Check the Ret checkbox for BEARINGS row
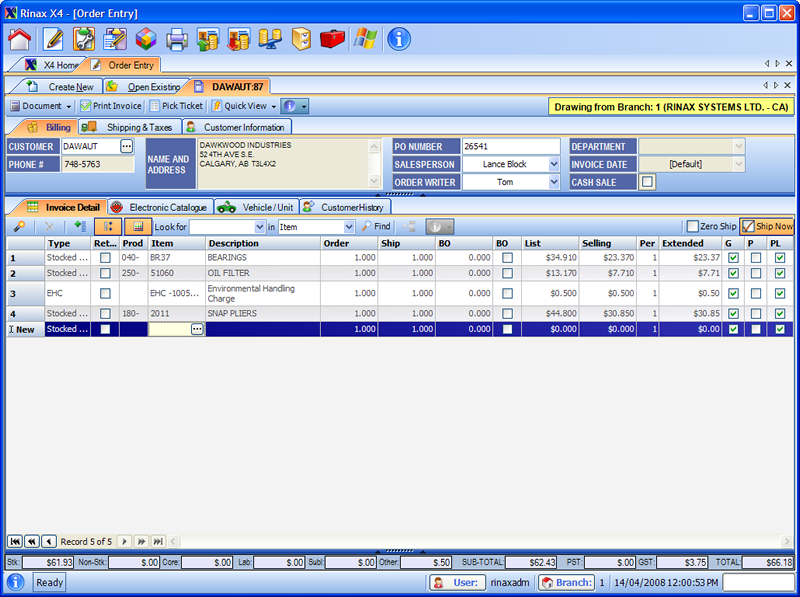800x597 pixels. click(x=105, y=258)
